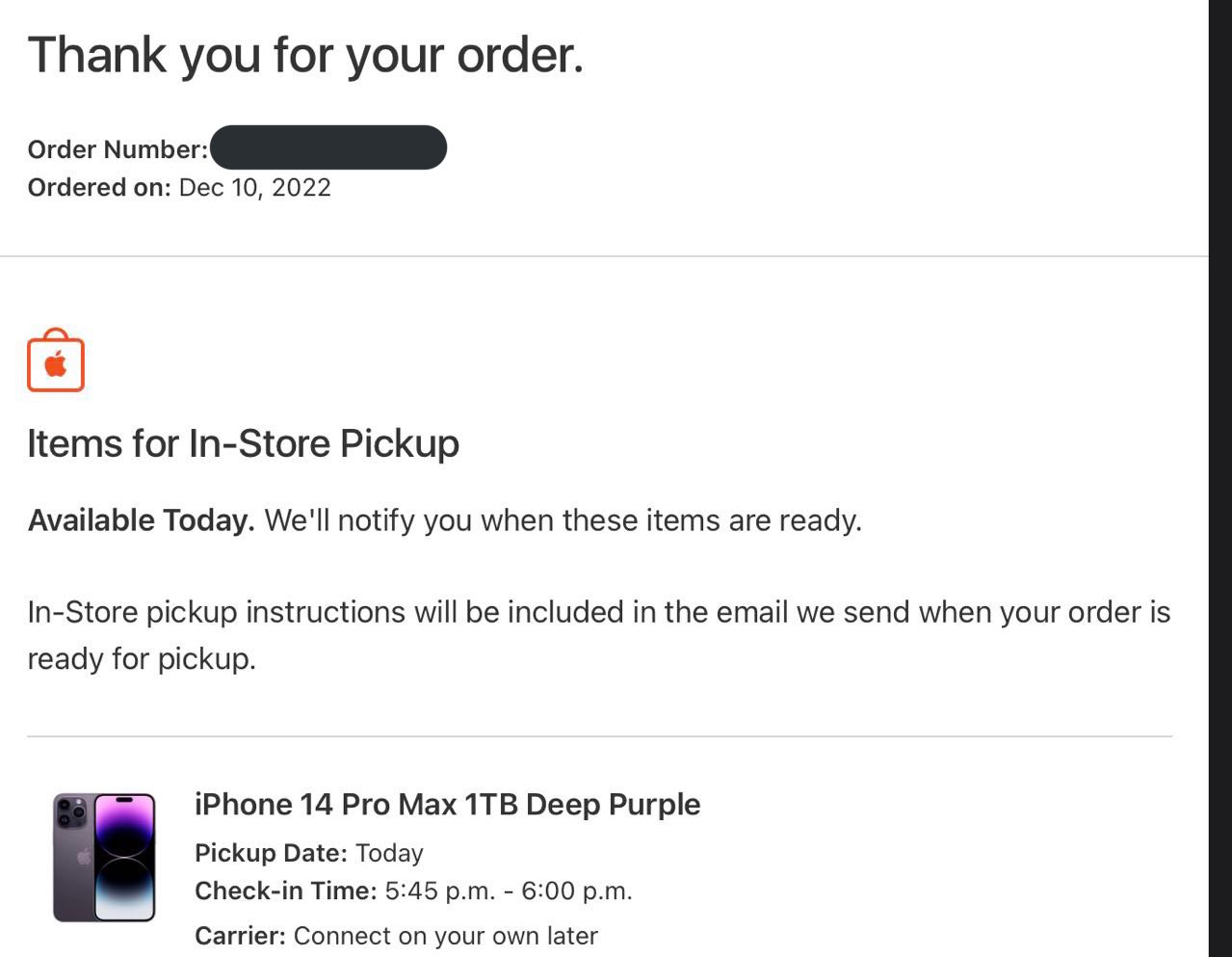Click "Connect on your own later" carrier text
1232x957 pixels.
(x=446, y=936)
